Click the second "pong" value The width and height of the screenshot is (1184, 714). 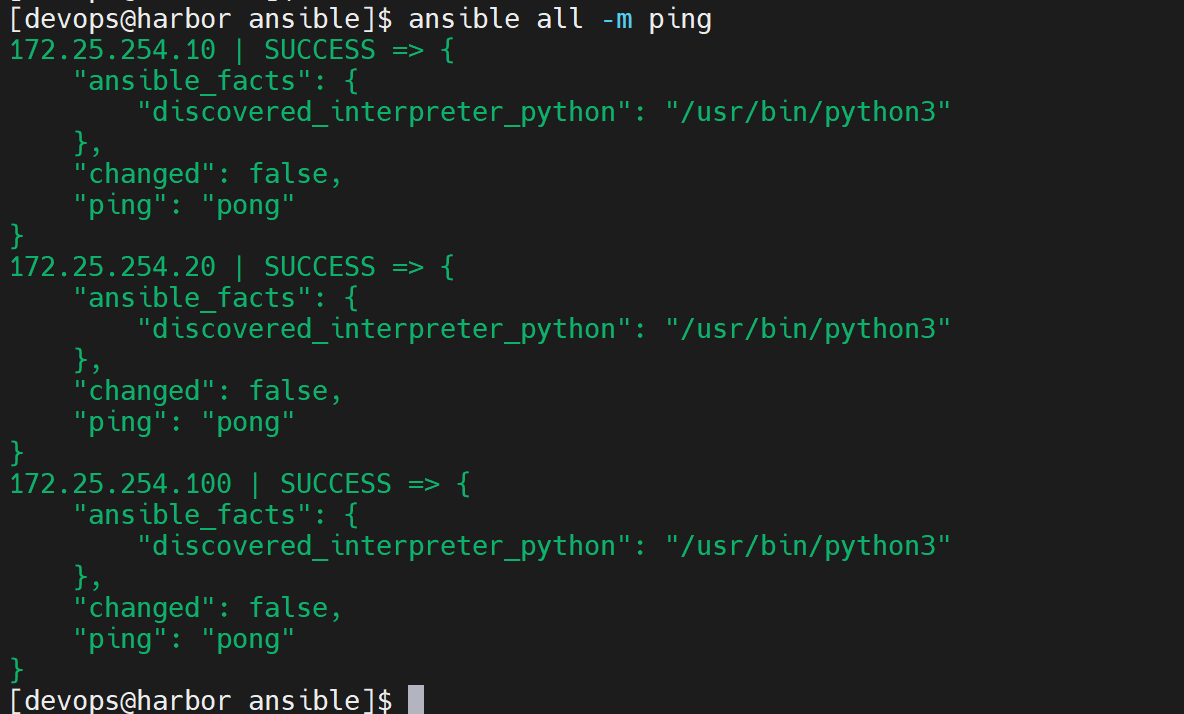coord(248,423)
